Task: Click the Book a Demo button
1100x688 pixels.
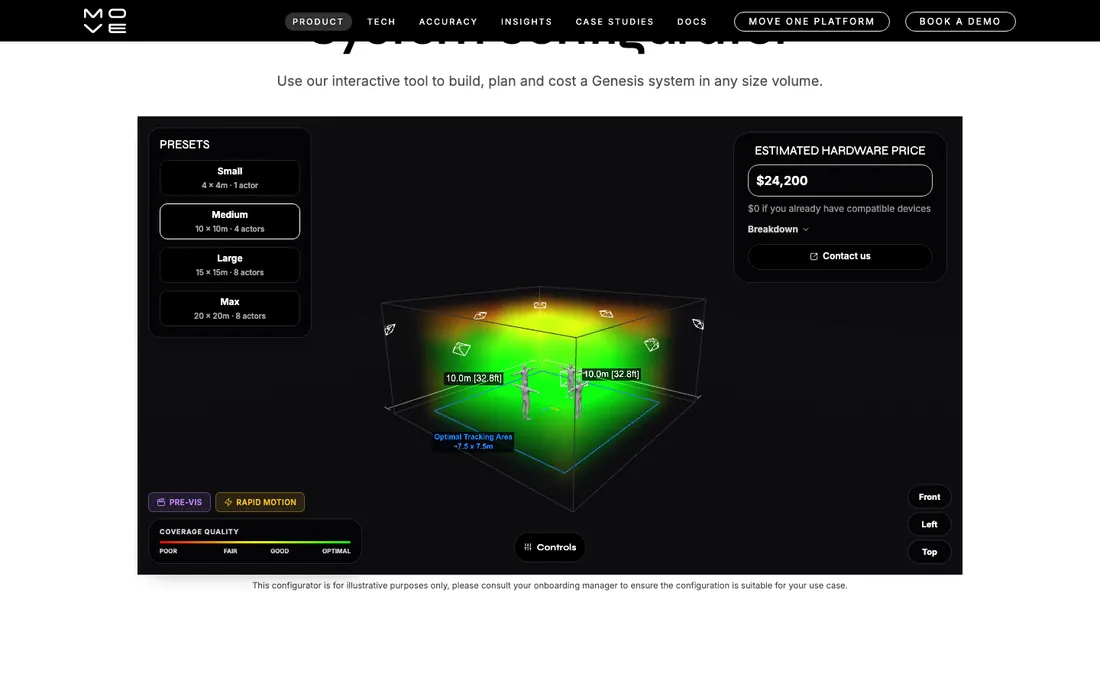Action: coord(960,22)
